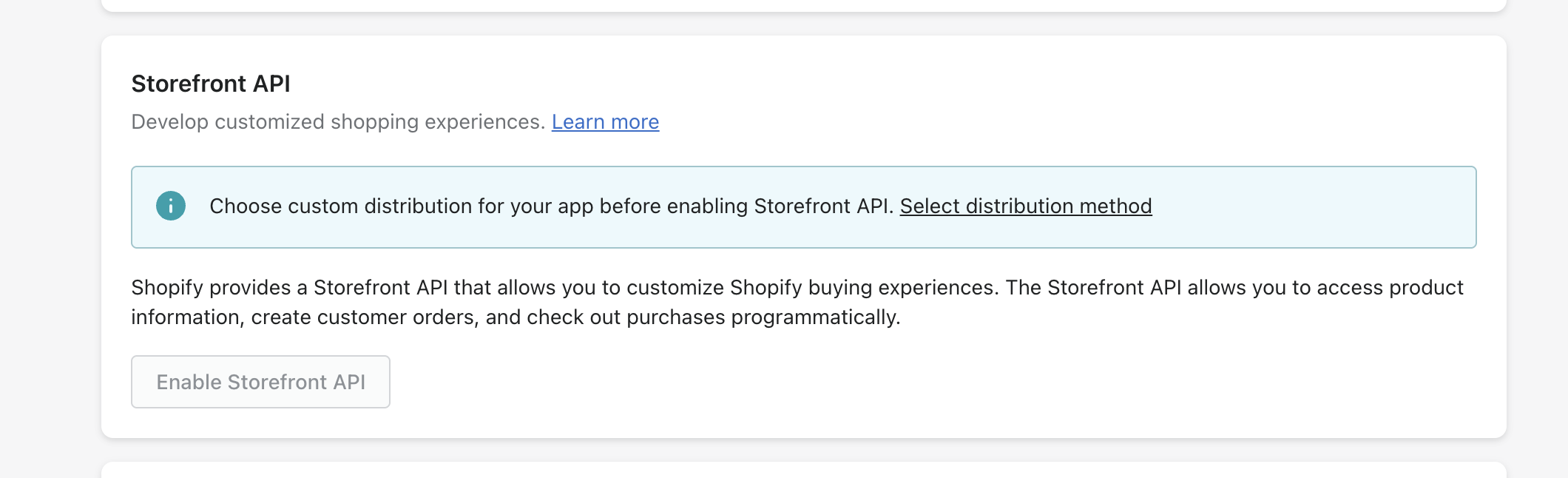Image resolution: width=1568 pixels, height=478 pixels.
Task: Click the top edge of the card below
Action: point(803,469)
